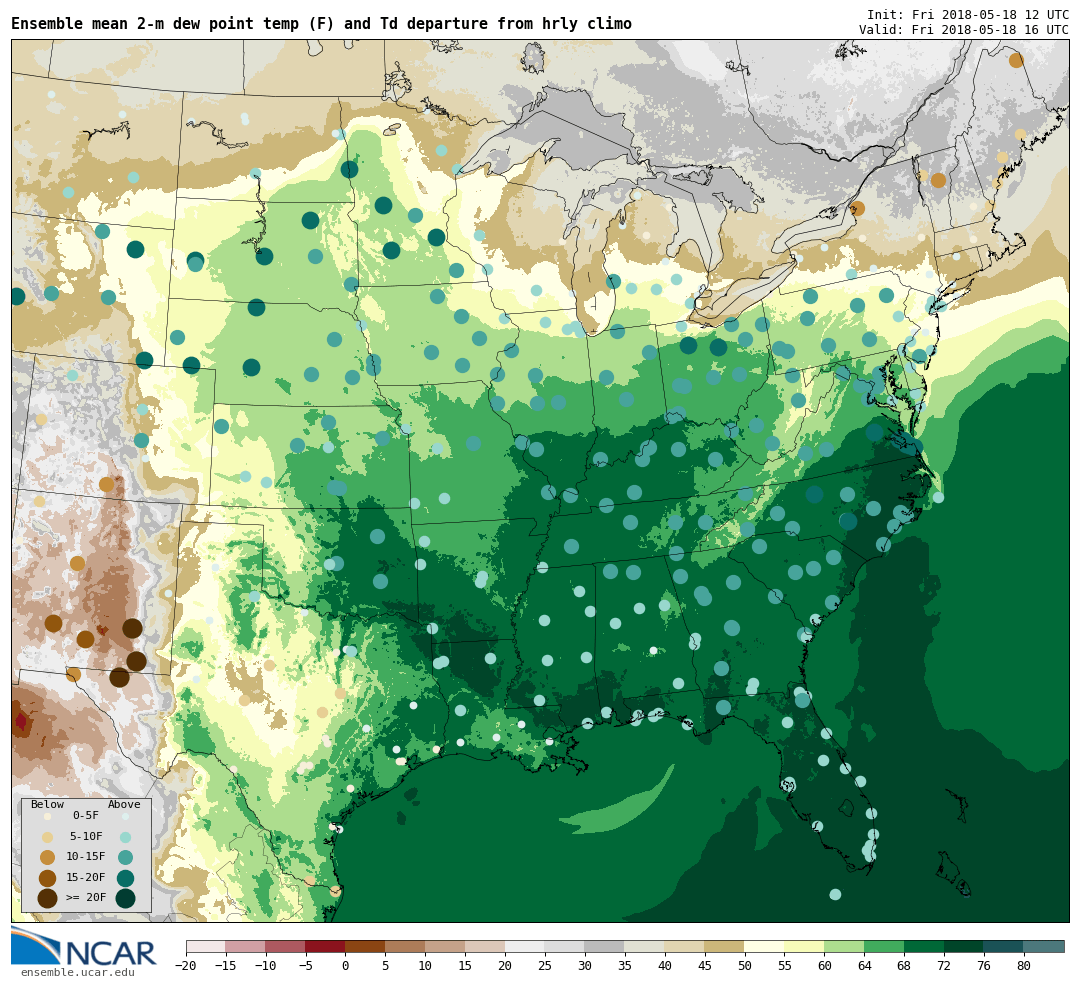Click the 25 to 30 gray swatch

coord(565,947)
